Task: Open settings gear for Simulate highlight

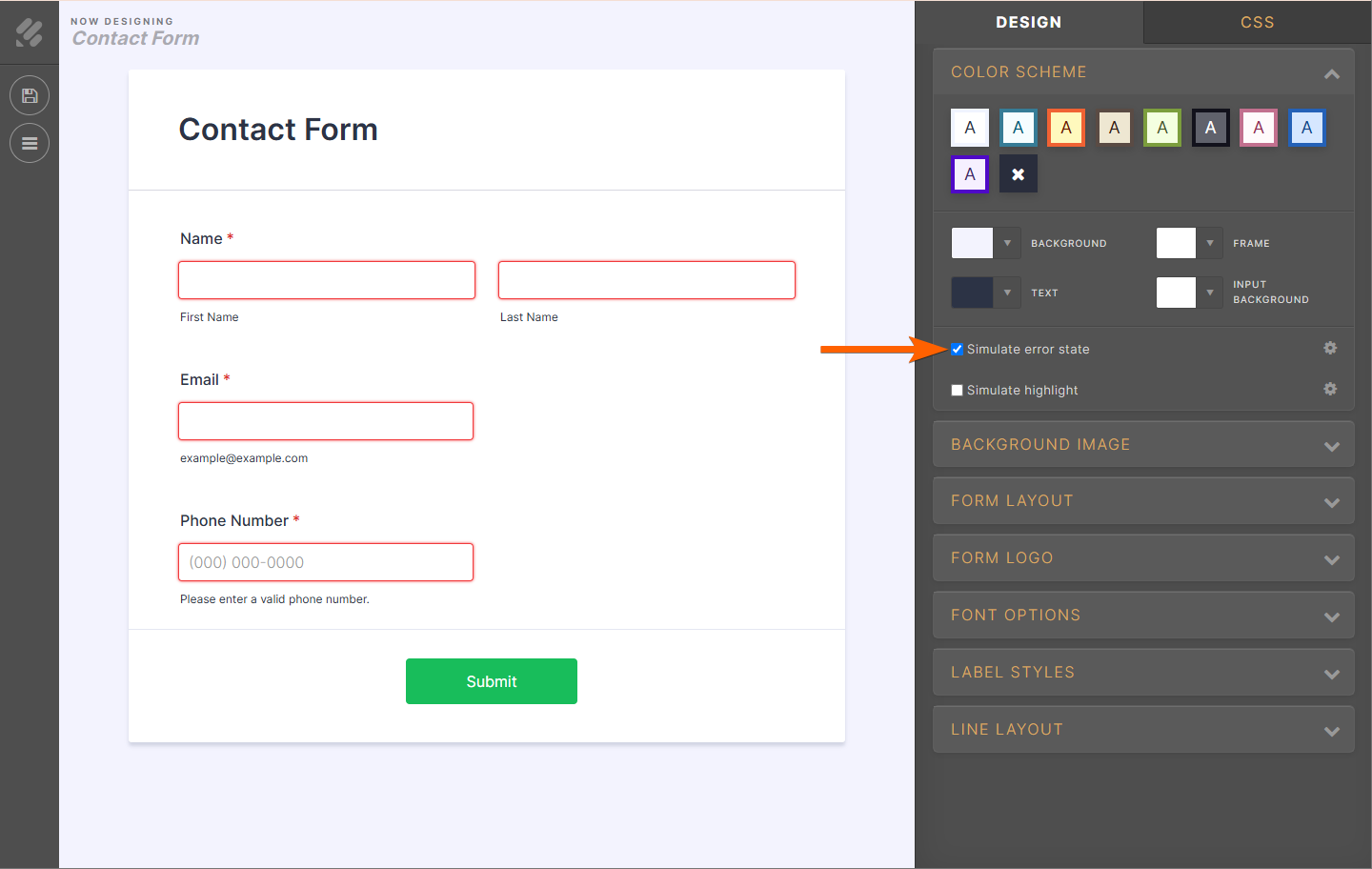Action: 1330,389
